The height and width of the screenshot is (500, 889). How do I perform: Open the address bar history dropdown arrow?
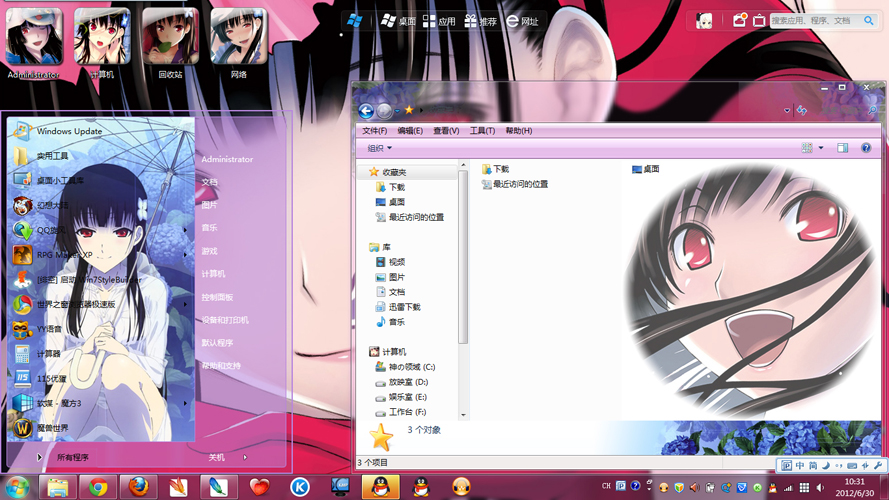[787, 111]
